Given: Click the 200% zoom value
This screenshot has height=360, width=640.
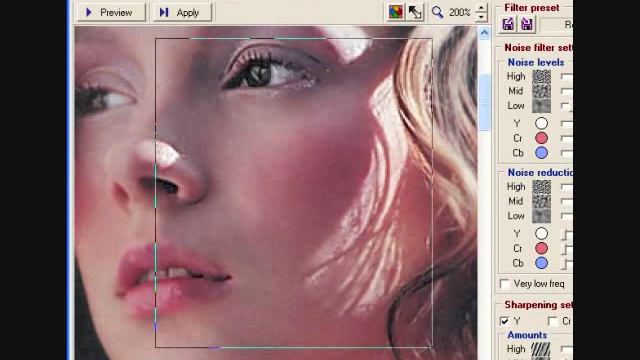Looking at the screenshot, I should pos(460,13).
